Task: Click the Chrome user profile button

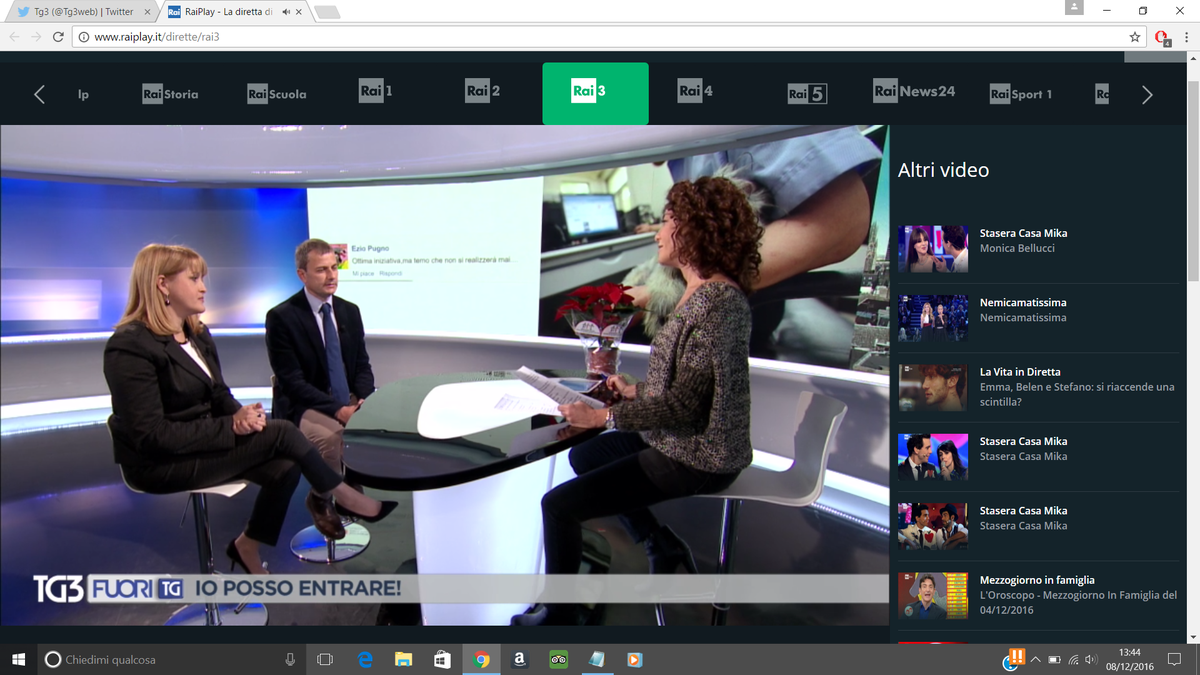Action: (1074, 8)
